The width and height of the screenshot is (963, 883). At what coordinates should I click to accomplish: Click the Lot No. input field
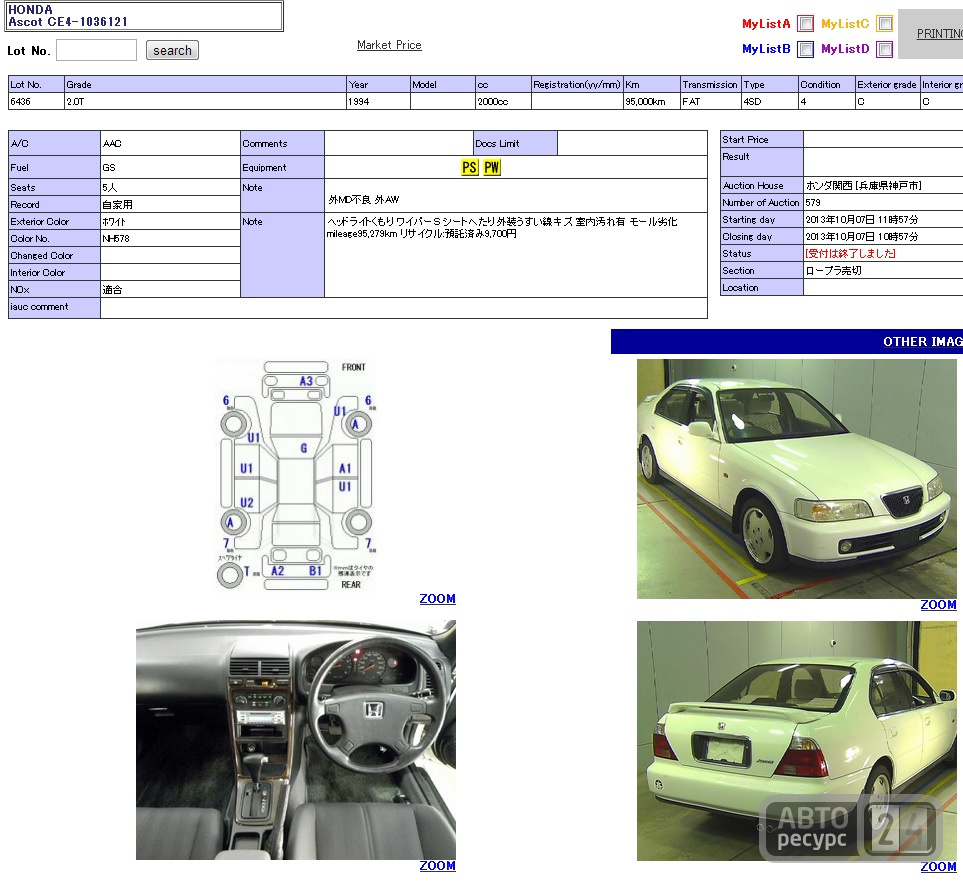point(96,50)
